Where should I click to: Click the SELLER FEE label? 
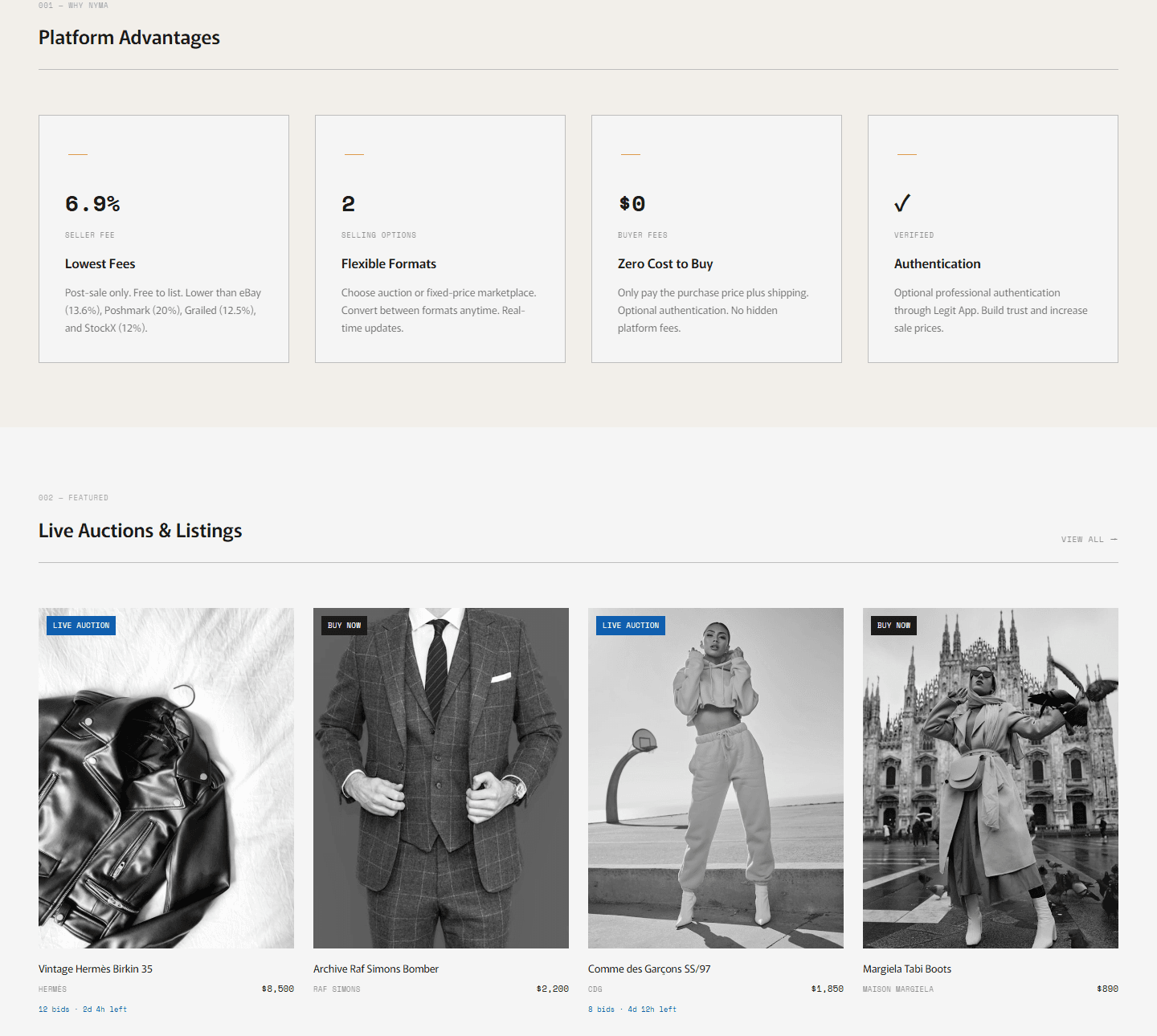click(x=90, y=235)
